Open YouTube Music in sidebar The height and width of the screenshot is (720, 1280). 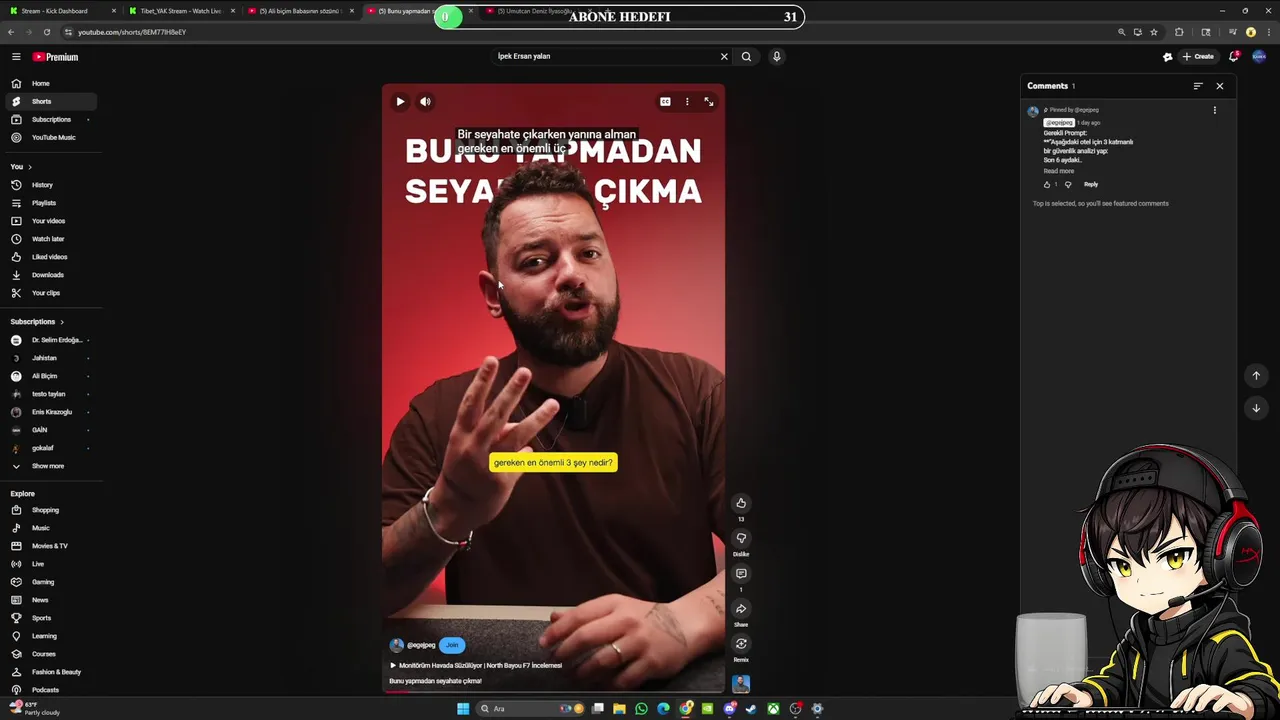(x=50, y=137)
